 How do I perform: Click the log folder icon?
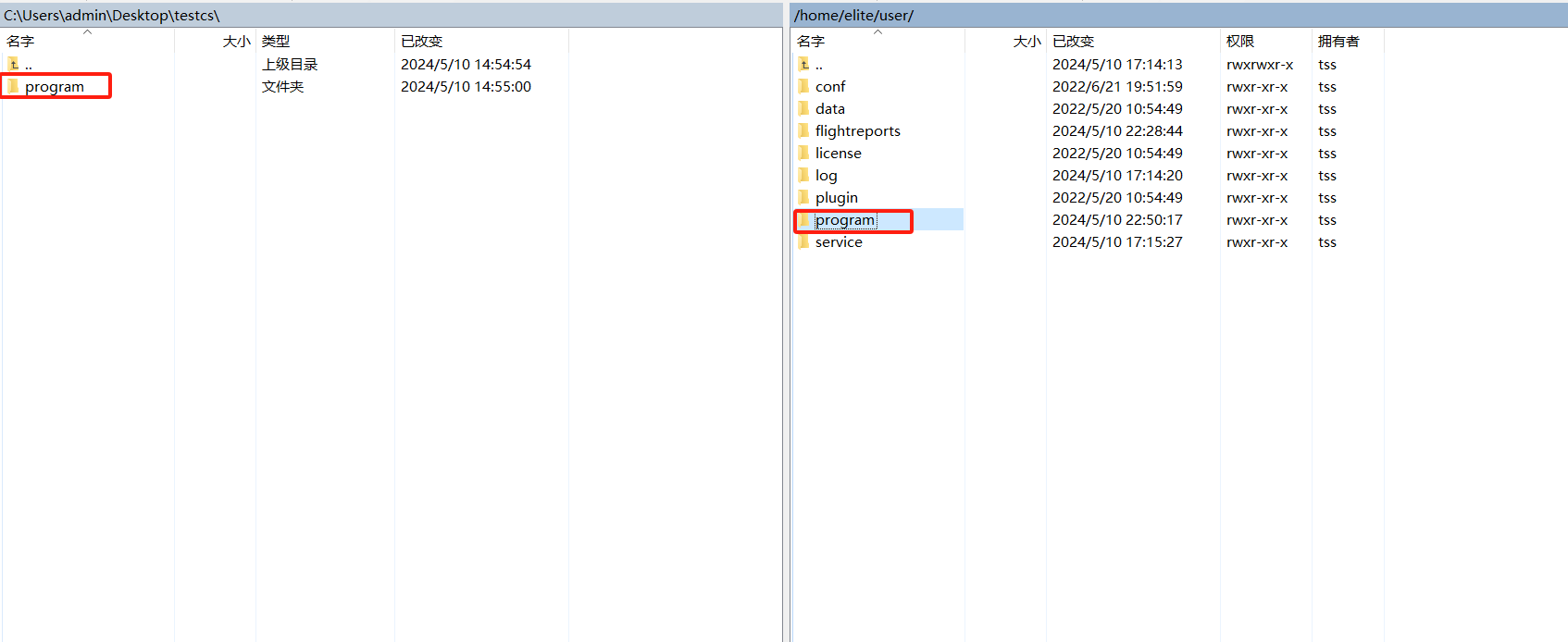pos(803,175)
